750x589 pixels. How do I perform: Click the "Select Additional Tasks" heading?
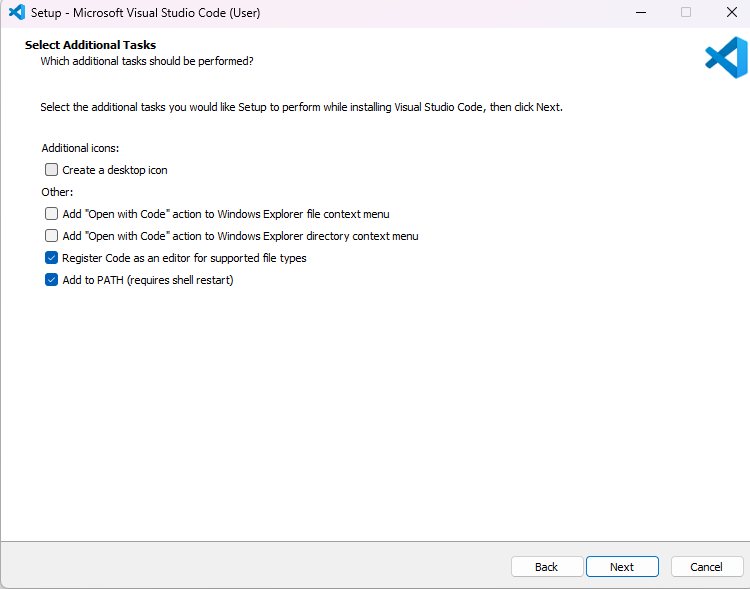(x=90, y=45)
